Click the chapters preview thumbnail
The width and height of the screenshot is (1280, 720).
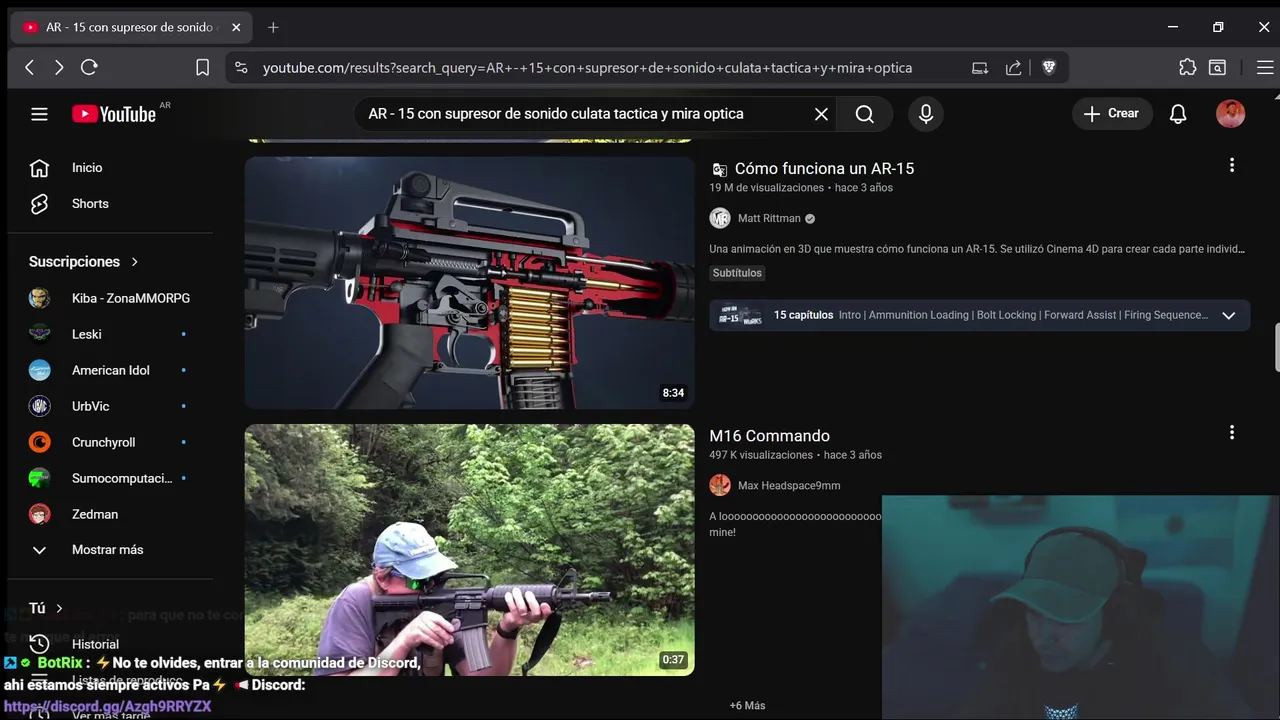741,315
